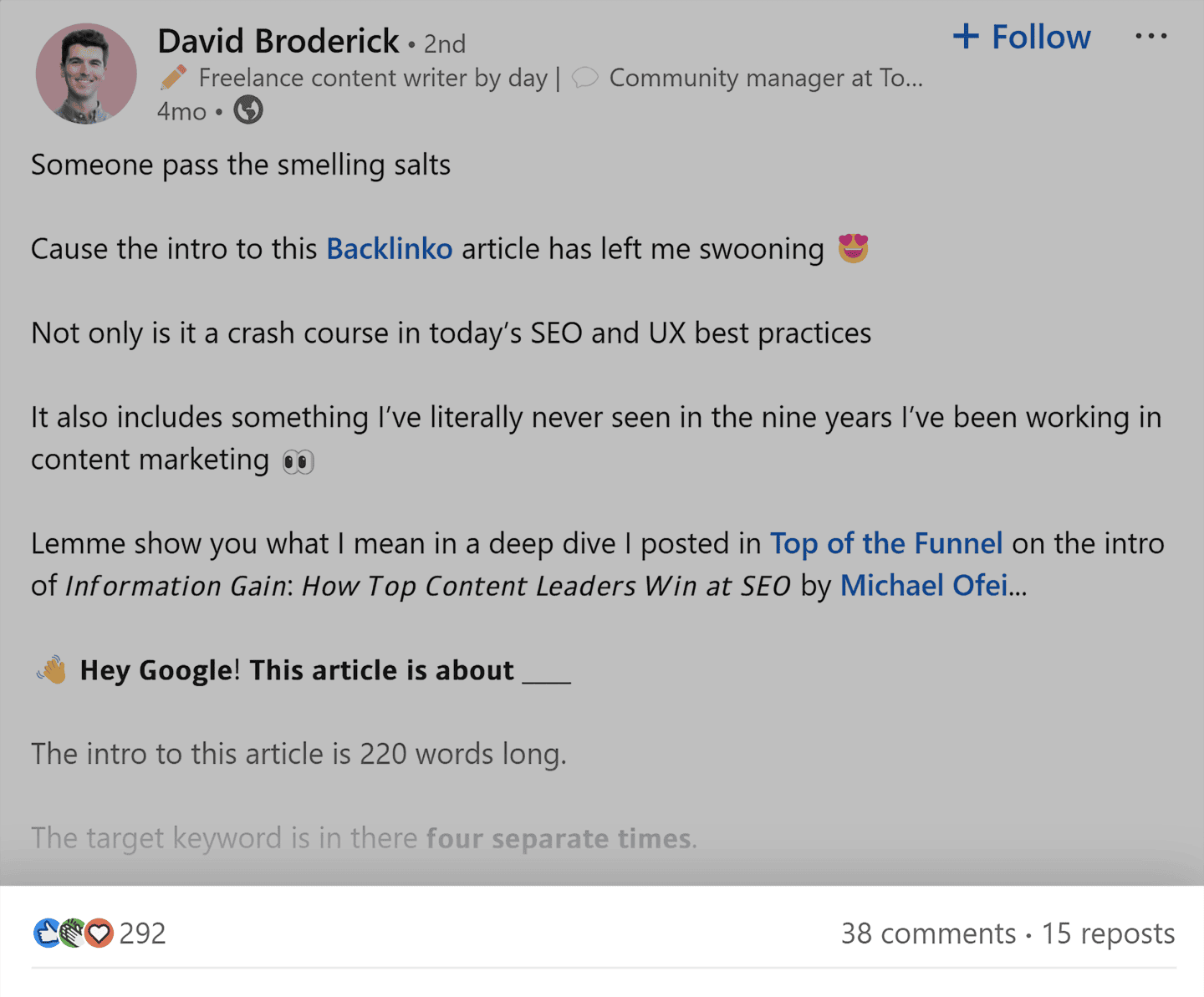The width and height of the screenshot is (1204, 997).
Task: Click the eyes emoji after content marketing
Action: click(x=298, y=461)
